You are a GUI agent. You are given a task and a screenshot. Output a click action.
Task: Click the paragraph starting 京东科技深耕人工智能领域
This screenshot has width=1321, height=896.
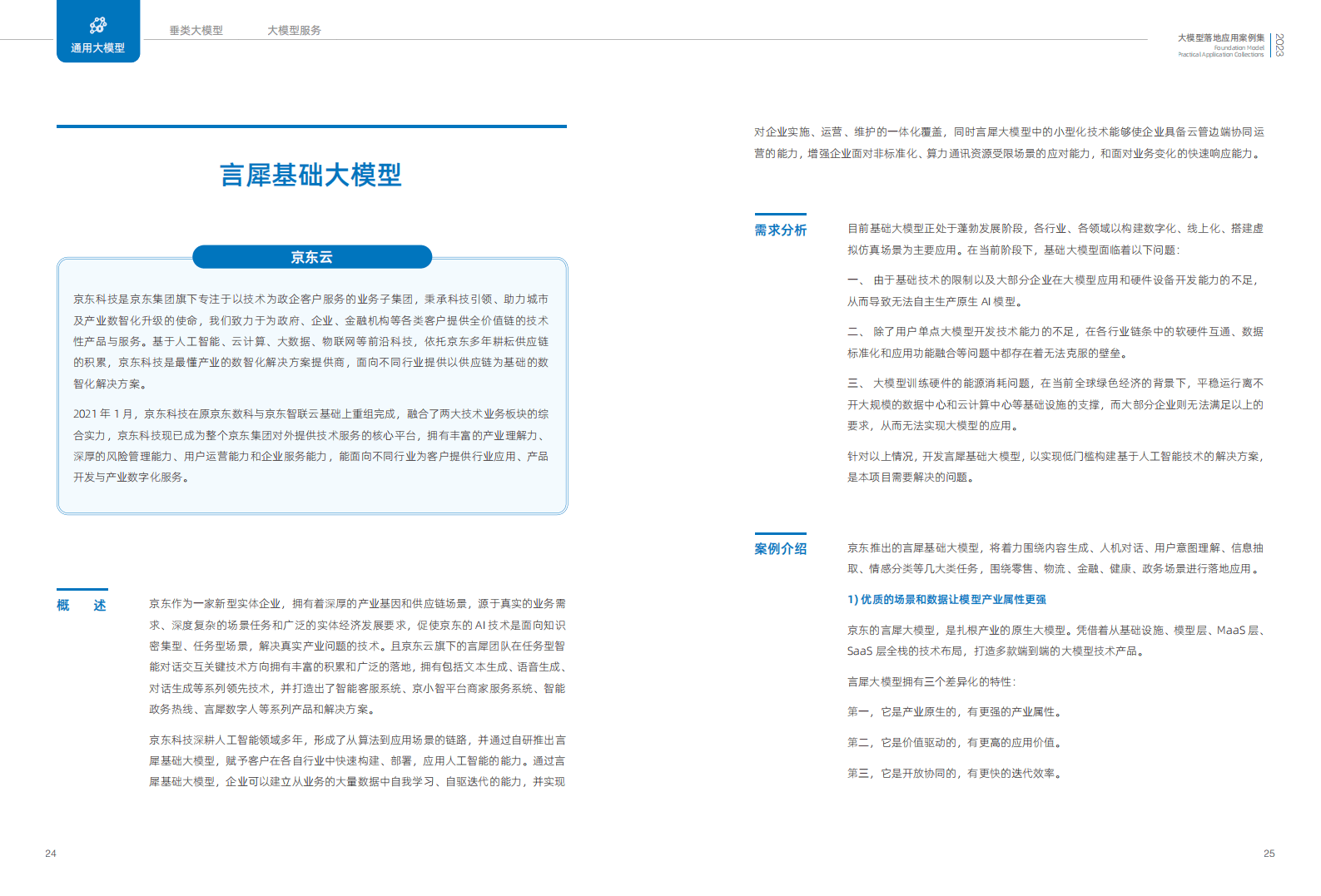[357, 761]
